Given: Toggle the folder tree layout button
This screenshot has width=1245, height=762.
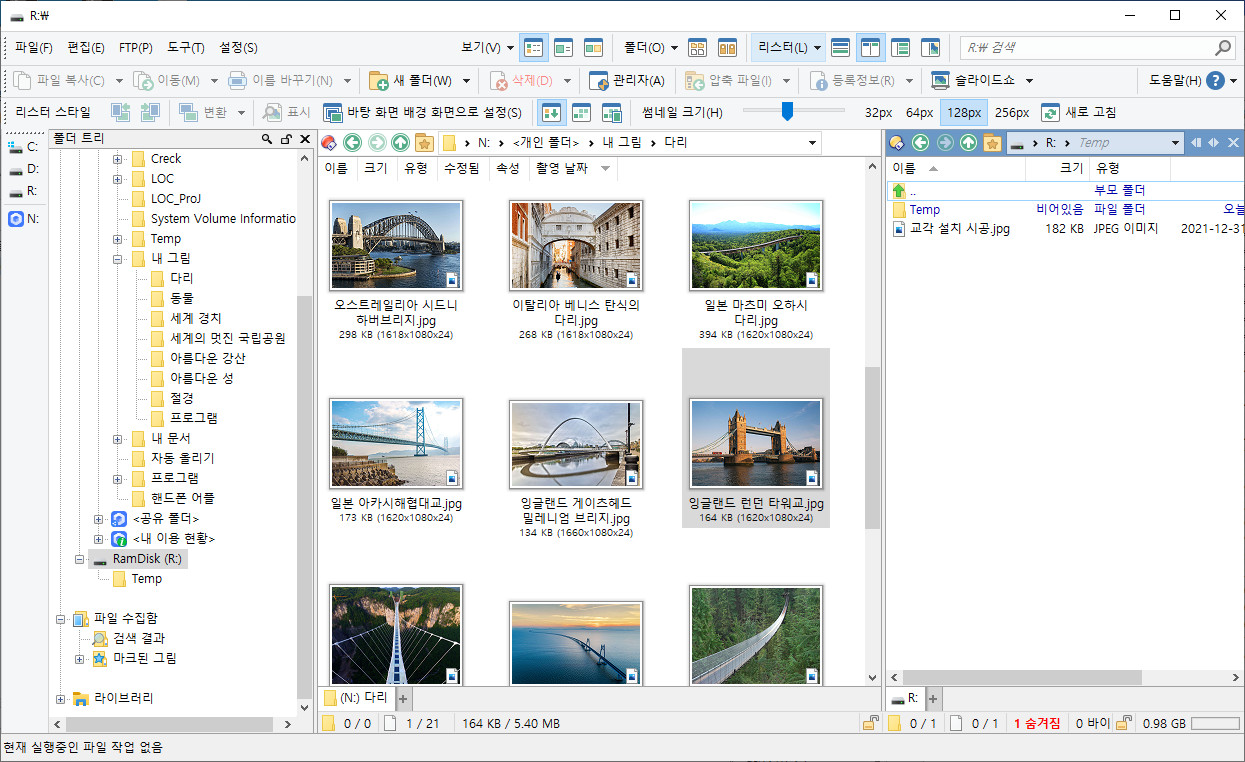Looking at the screenshot, I should pos(900,47).
